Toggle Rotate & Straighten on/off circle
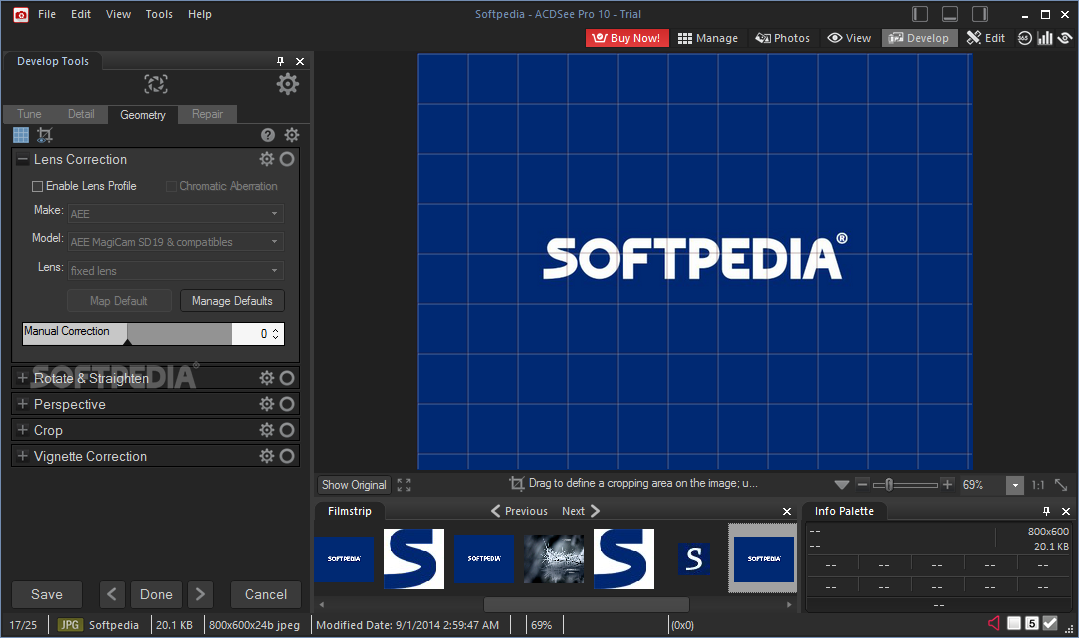Viewport: 1079px width, 638px height. 287,378
